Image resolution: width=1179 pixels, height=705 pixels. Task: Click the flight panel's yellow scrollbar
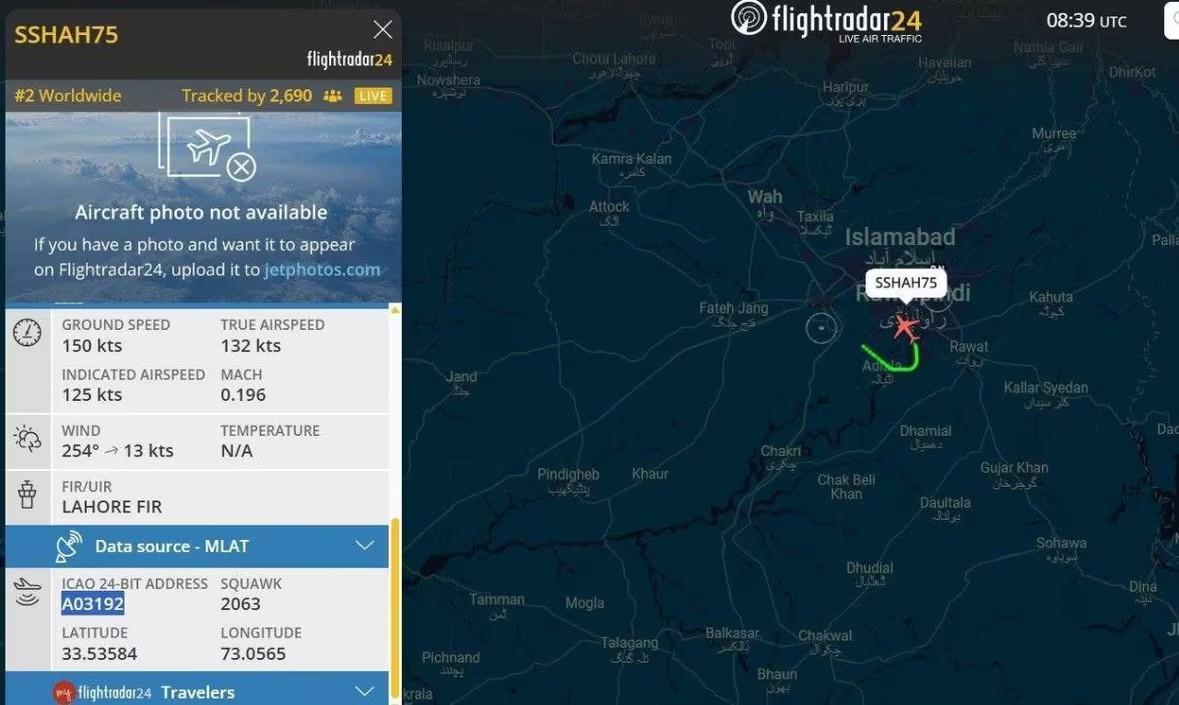point(396,611)
